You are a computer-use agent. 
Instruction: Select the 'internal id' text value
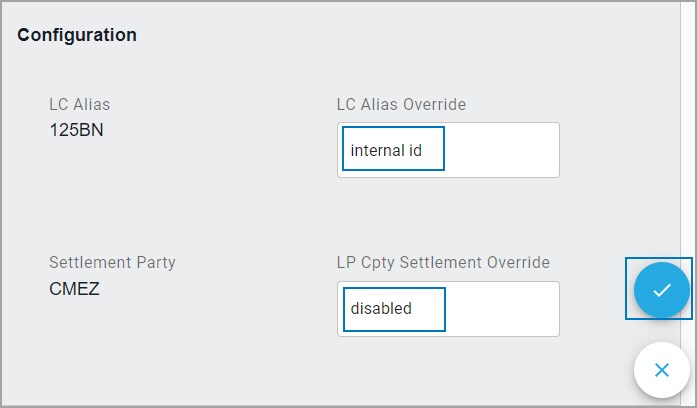point(386,150)
